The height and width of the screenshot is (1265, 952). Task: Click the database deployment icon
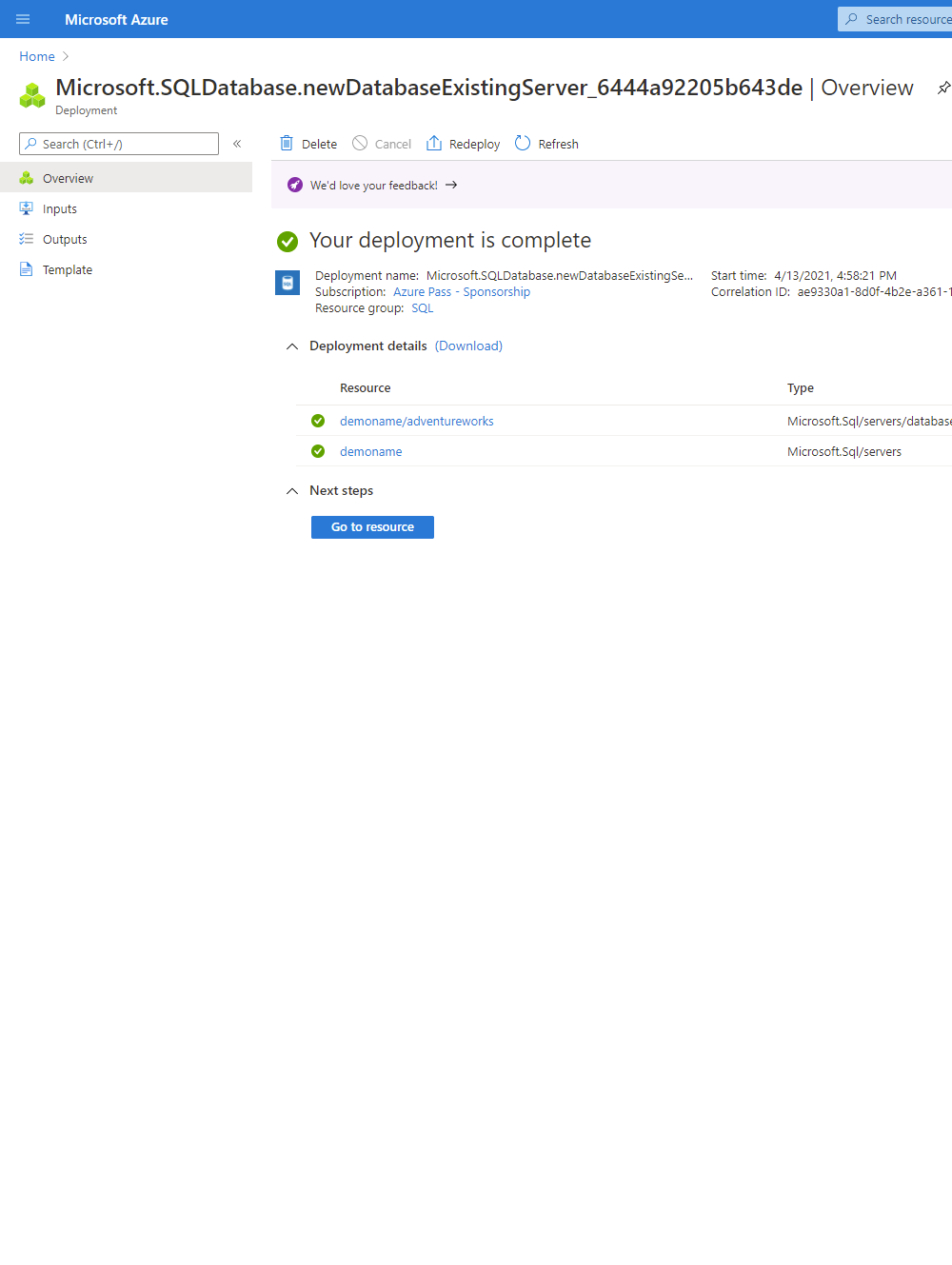288,283
